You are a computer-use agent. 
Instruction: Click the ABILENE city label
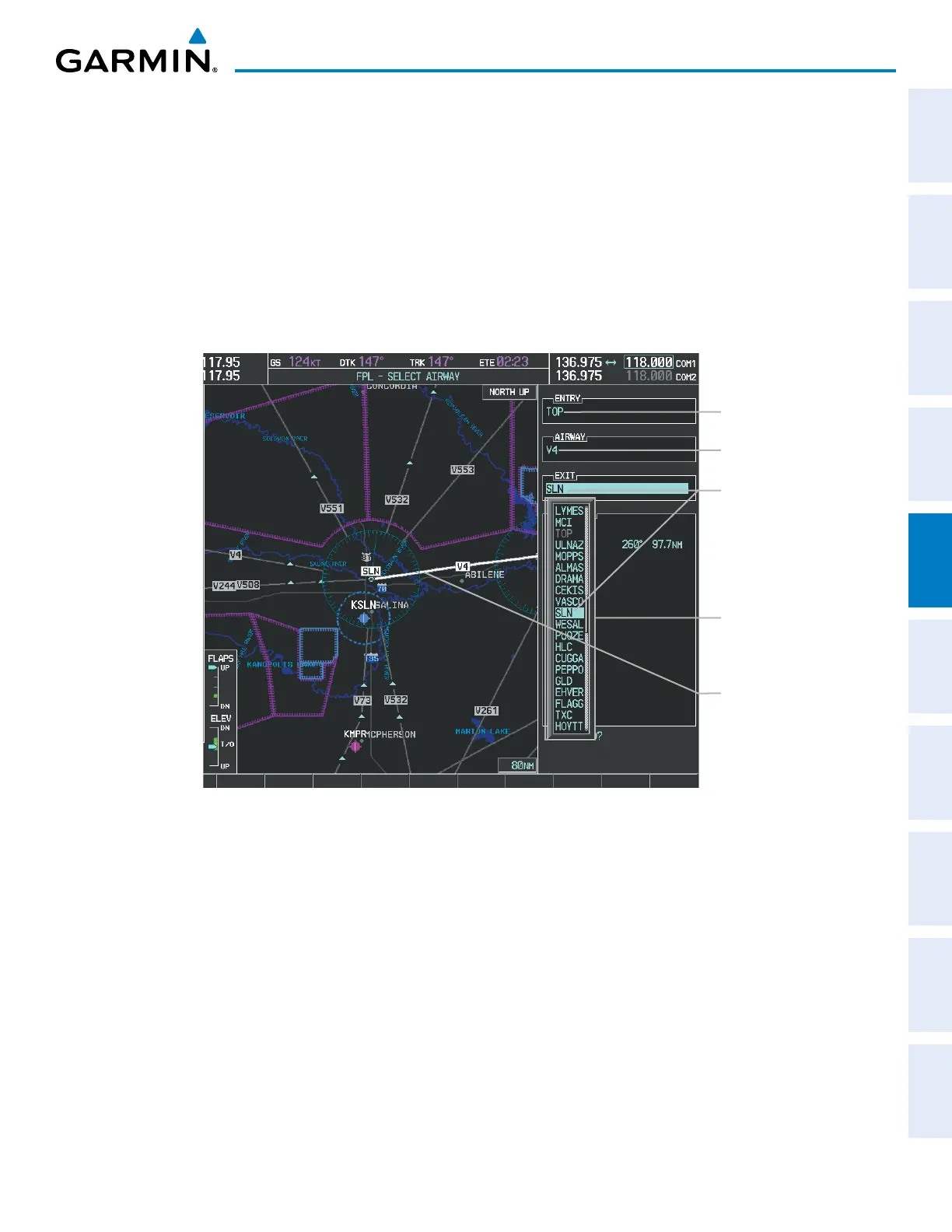click(485, 575)
